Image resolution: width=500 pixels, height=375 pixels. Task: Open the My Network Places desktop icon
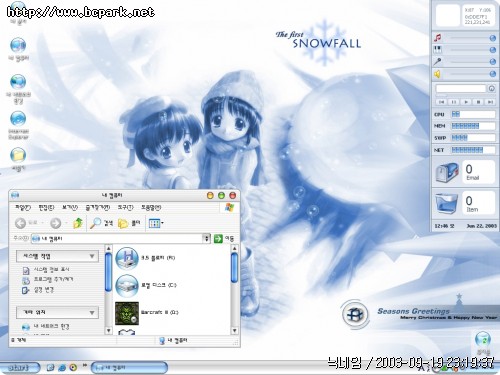coord(18,82)
